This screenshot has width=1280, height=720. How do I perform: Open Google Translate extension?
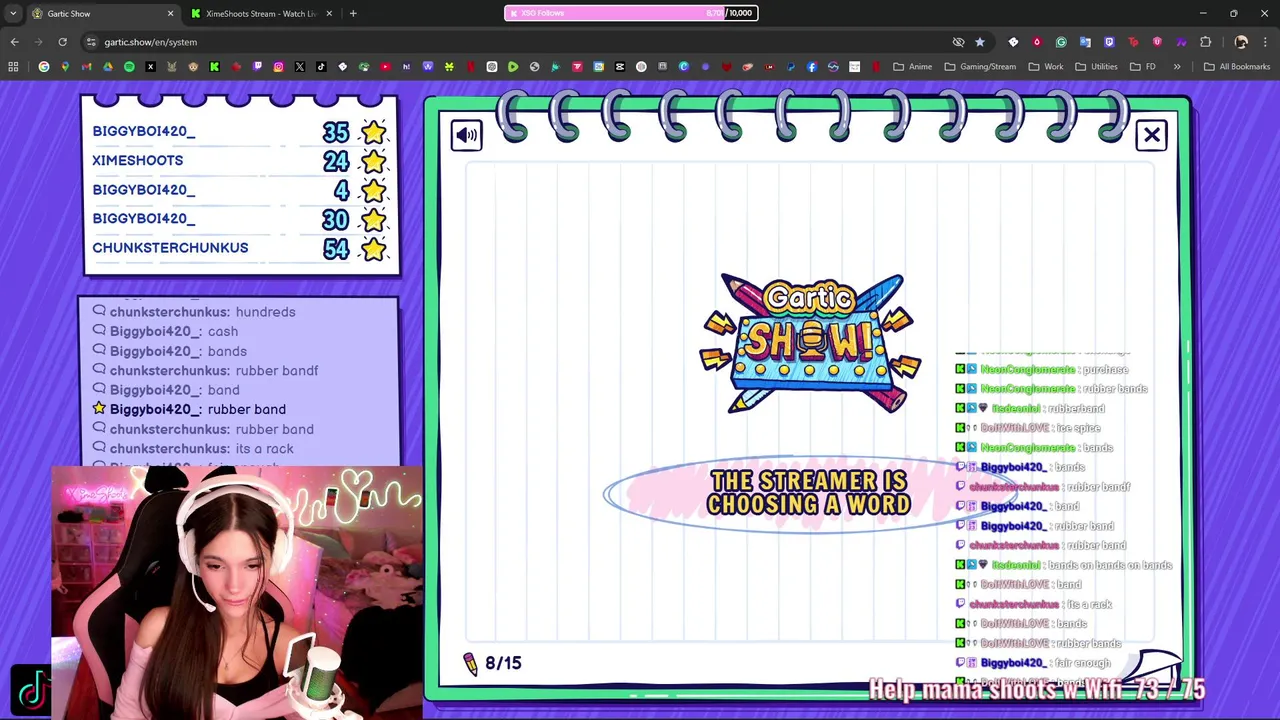pyautogui.click(x=1085, y=42)
